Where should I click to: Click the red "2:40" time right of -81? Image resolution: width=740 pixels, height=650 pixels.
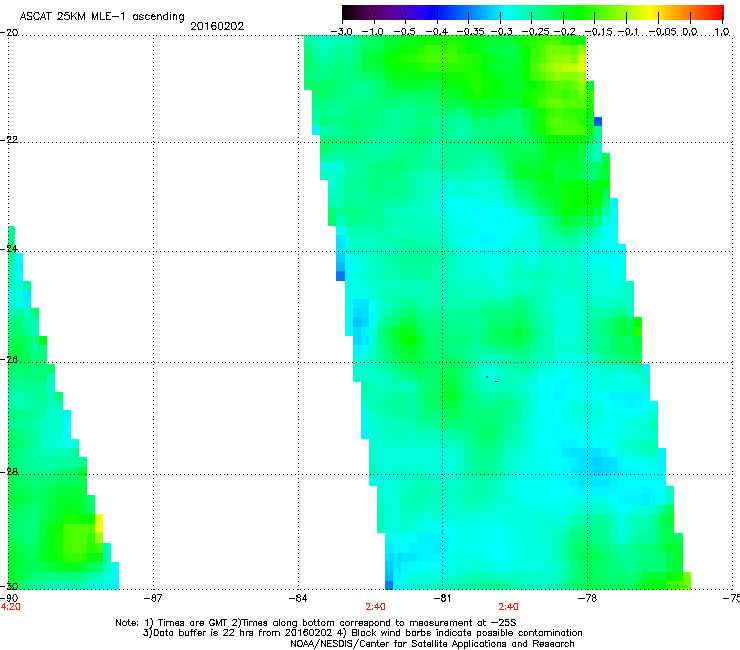pyautogui.click(x=508, y=607)
